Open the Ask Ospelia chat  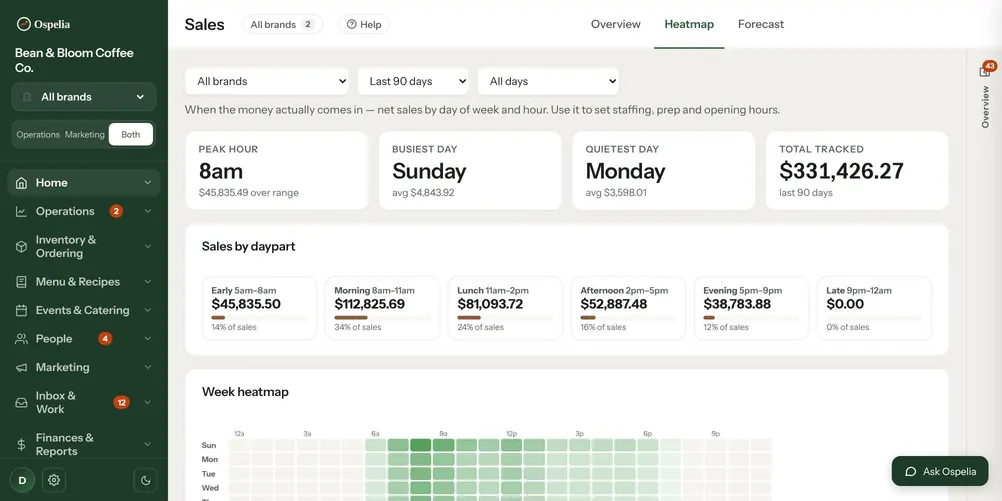[940, 472]
